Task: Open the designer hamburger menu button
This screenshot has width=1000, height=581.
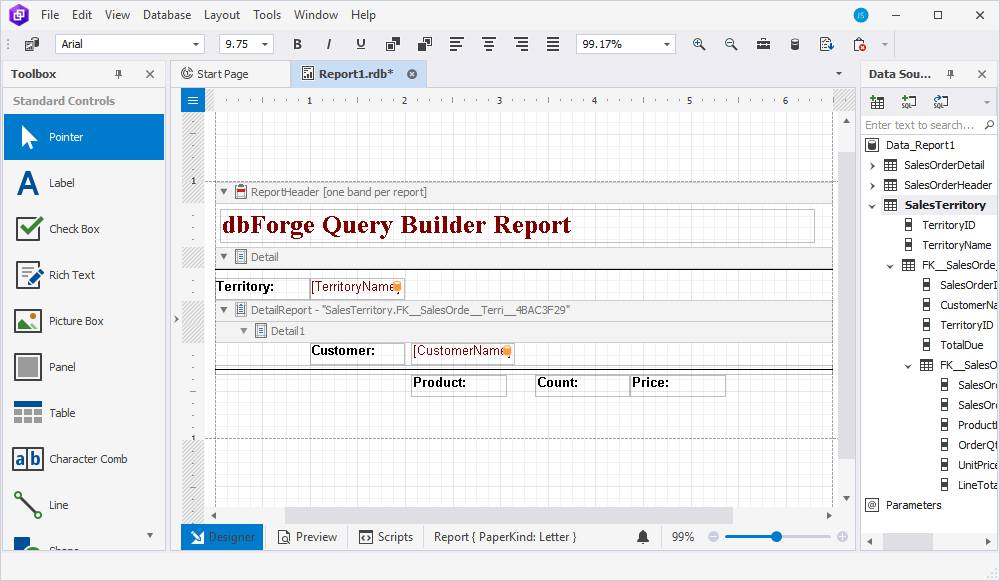Action: tap(193, 100)
